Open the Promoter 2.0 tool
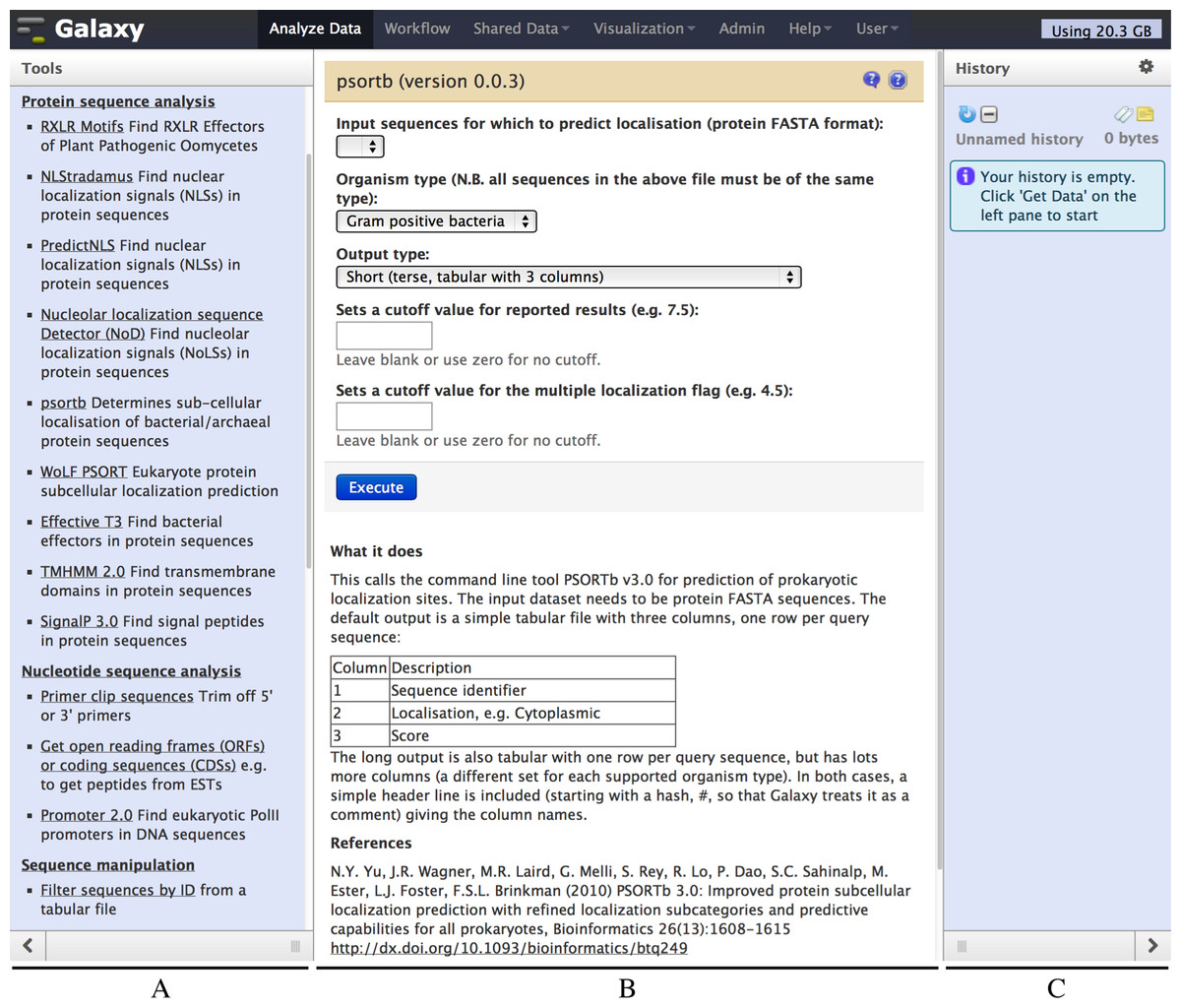Image resolution: width=1181 pixels, height=1008 pixels. point(87,815)
